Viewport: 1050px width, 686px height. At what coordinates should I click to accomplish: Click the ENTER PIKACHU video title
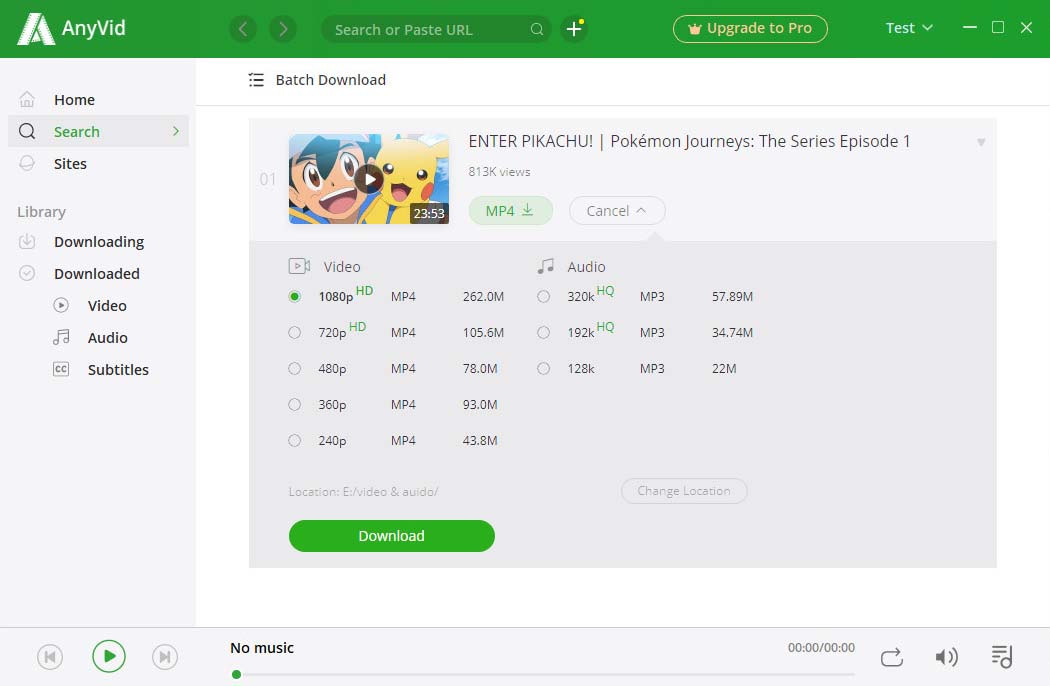pos(689,141)
